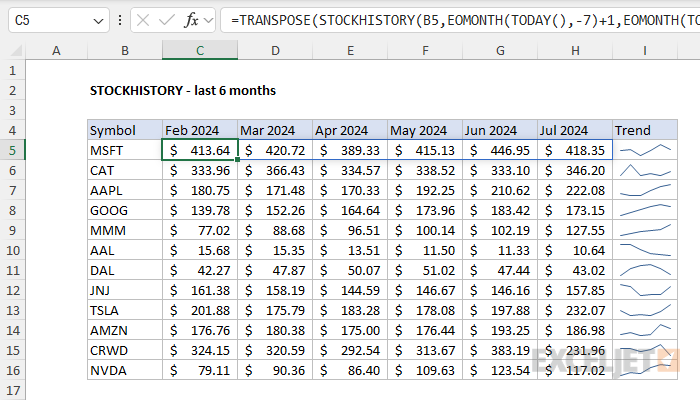Click the Apr 2024 header cell
Image resolution: width=700 pixels, height=400 pixels.
[350, 130]
